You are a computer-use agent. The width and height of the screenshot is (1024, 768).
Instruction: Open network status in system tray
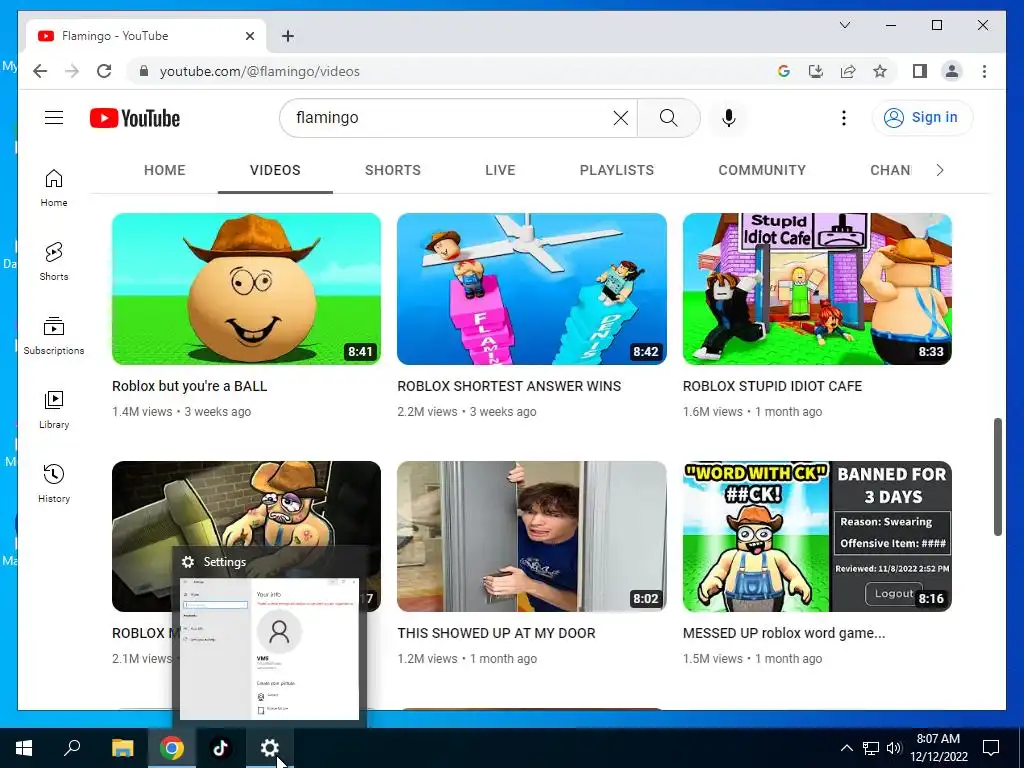point(871,748)
